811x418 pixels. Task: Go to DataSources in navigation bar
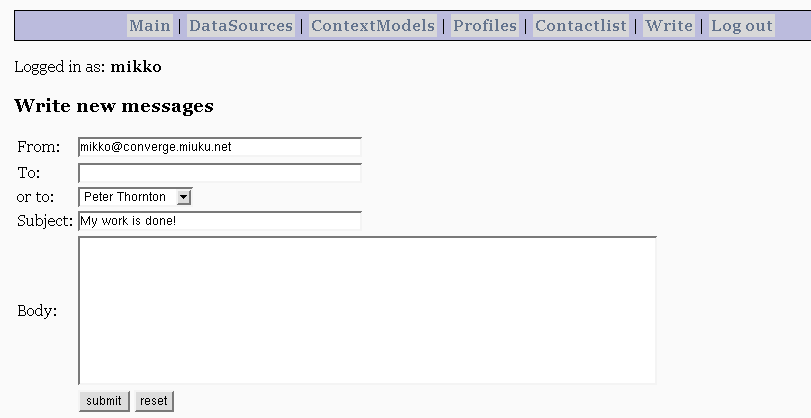(241, 25)
